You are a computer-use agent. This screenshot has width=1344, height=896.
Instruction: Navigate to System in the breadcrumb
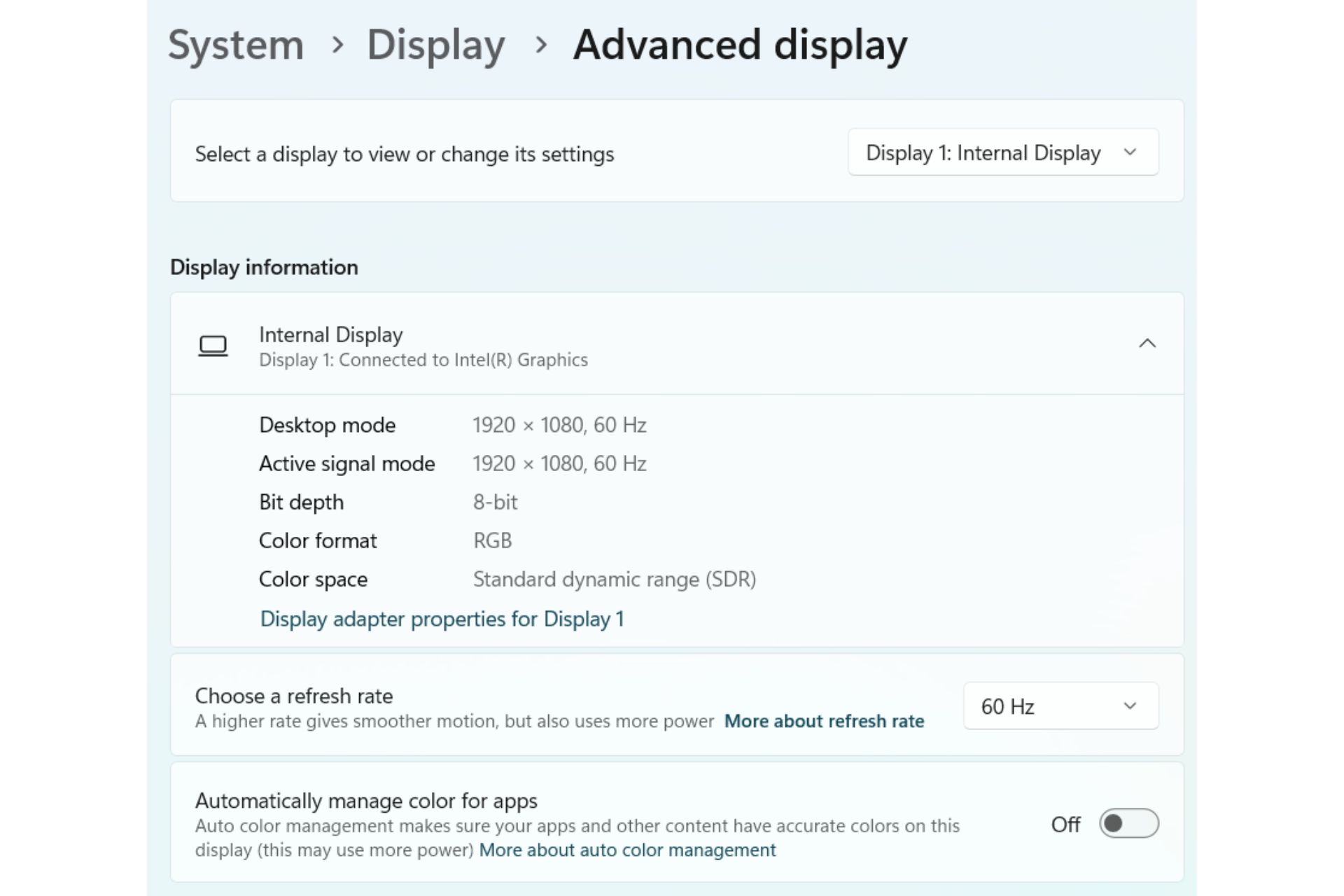pos(237,45)
